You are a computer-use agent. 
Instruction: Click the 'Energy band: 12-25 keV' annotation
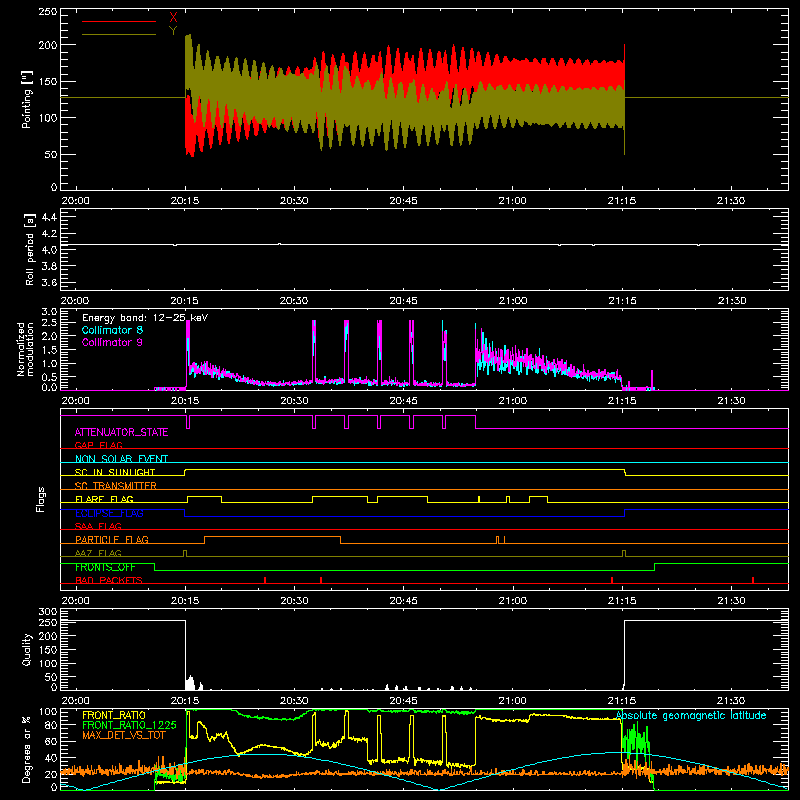(x=145, y=318)
